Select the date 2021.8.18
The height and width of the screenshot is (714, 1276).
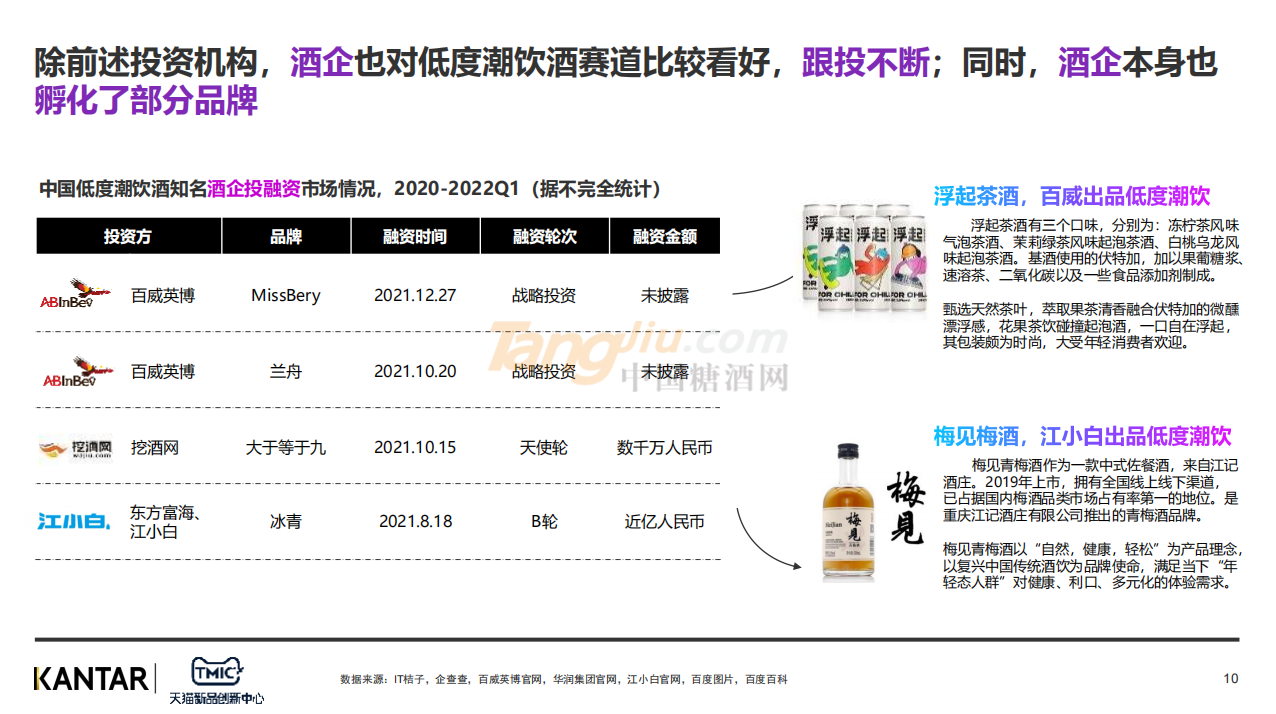click(x=415, y=521)
